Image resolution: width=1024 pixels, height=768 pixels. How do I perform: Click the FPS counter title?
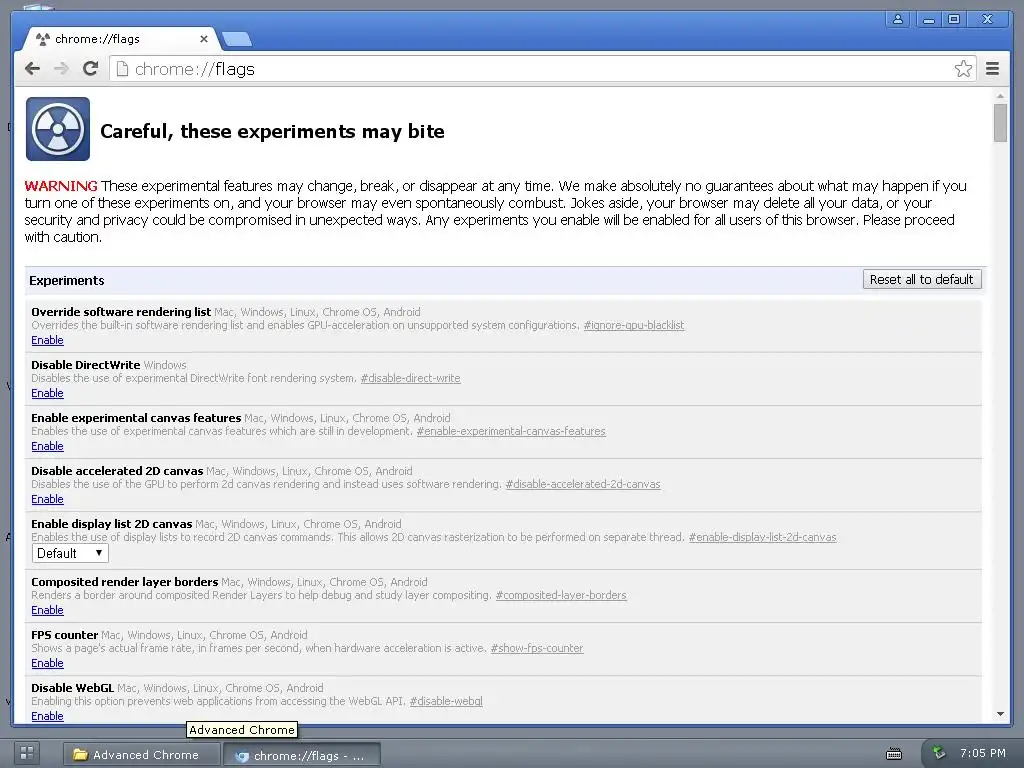65,634
